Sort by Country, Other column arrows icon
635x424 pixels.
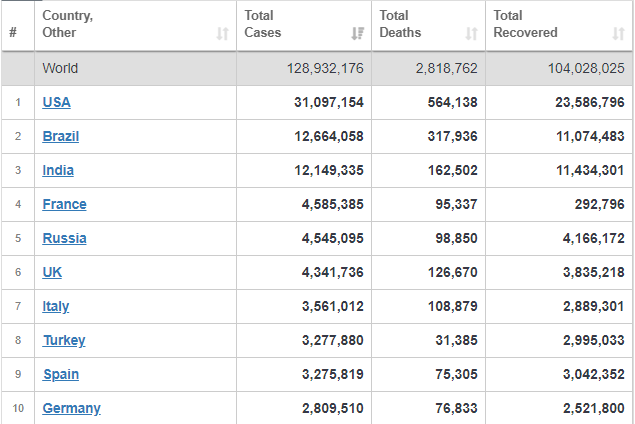coord(222,33)
